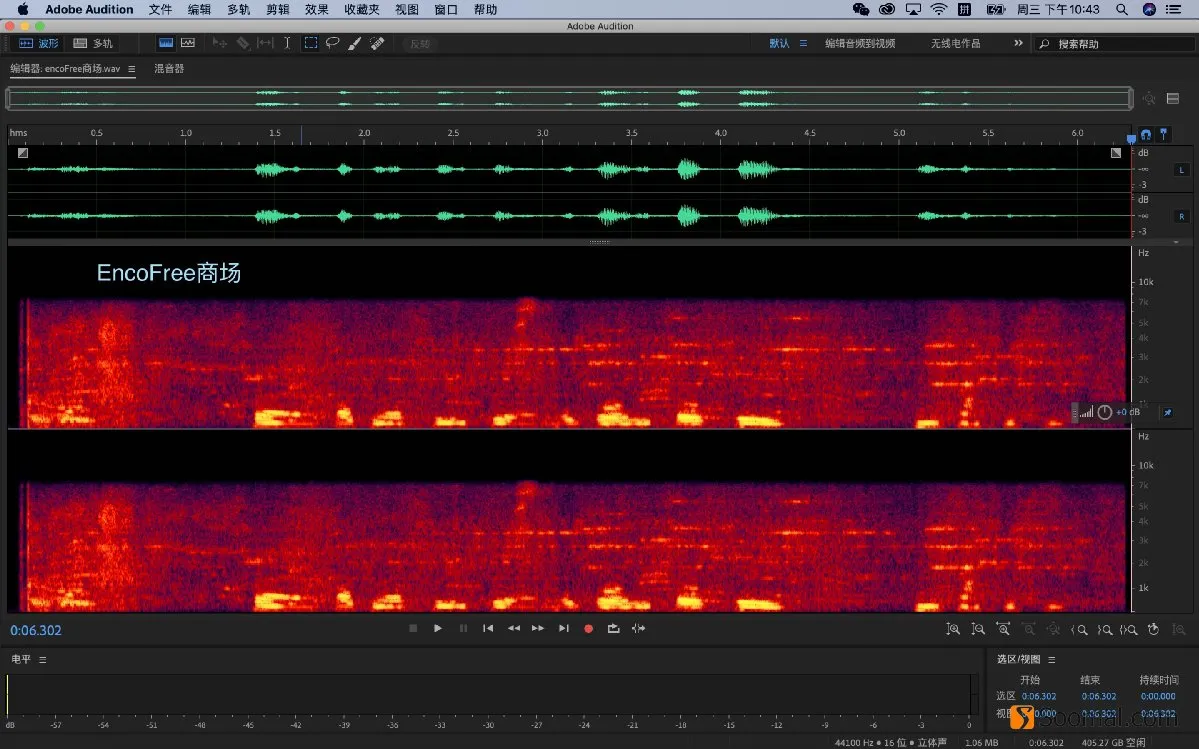
Task: Select the Time Selection tool
Action: [x=287, y=43]
